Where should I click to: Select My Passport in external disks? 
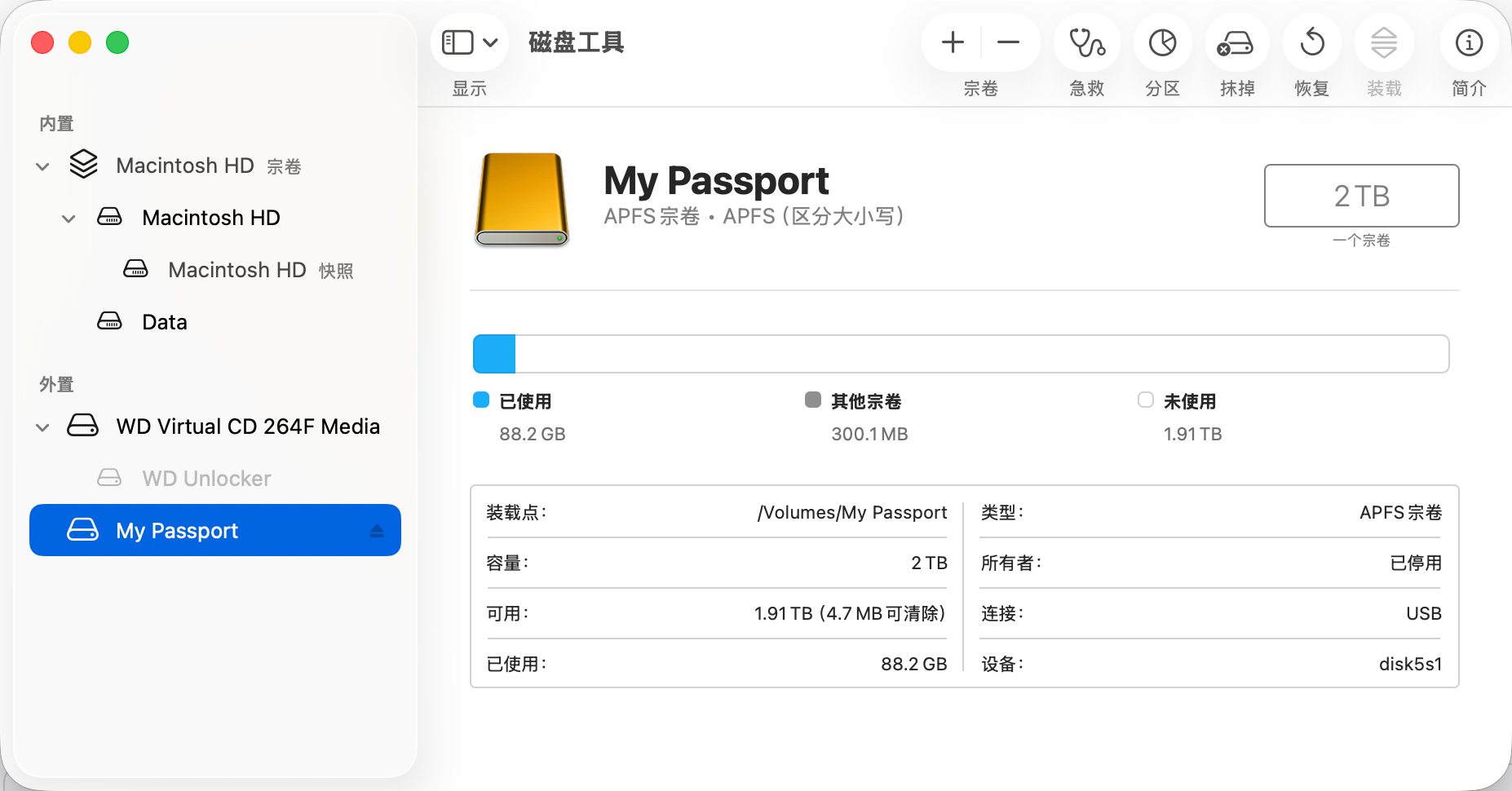[x=177, y=531]
